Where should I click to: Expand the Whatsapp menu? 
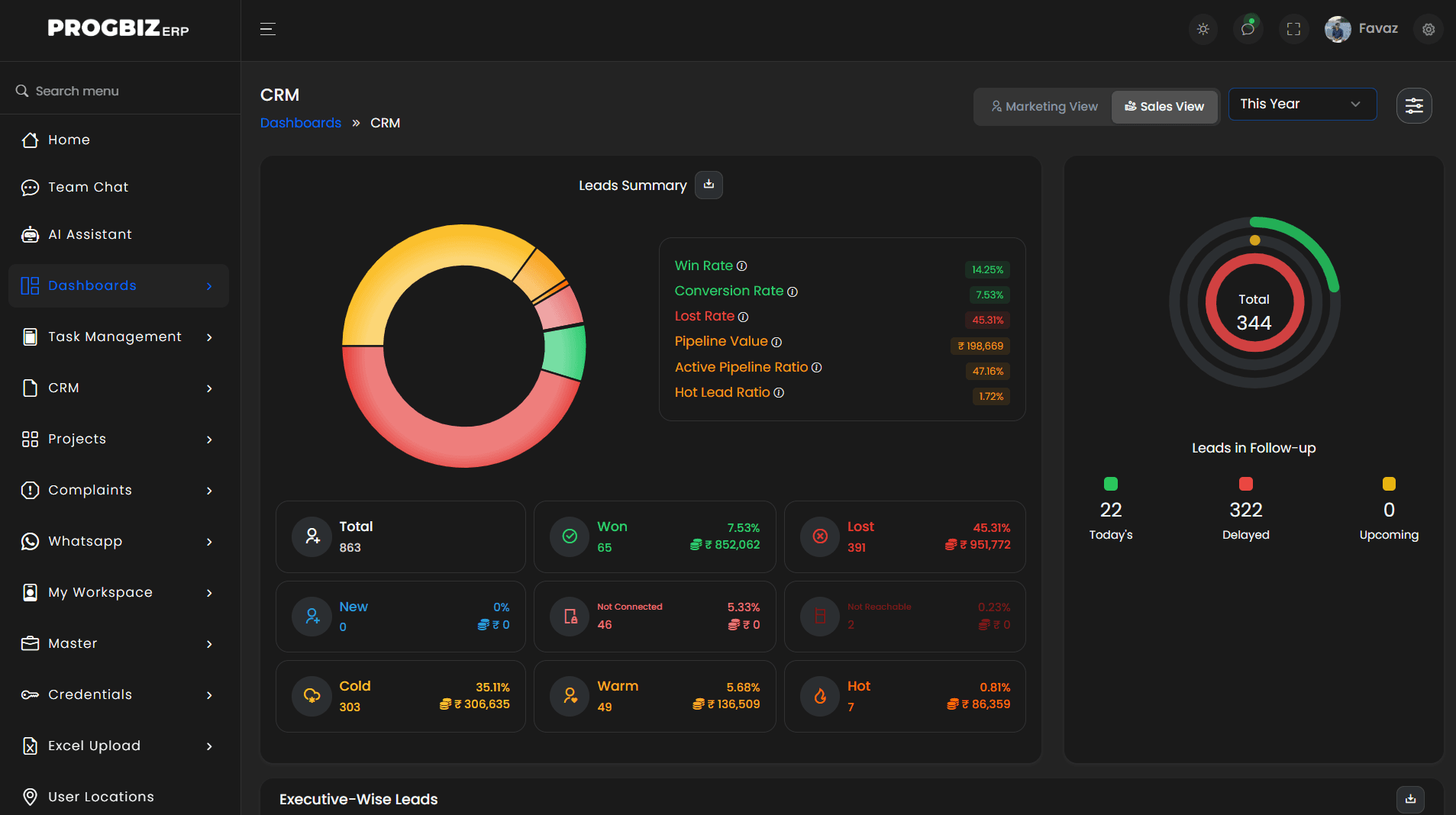pos(118,541)
